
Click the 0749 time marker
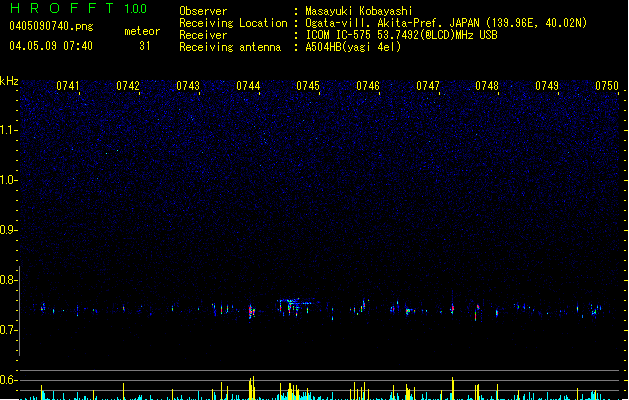pos(547,86)
